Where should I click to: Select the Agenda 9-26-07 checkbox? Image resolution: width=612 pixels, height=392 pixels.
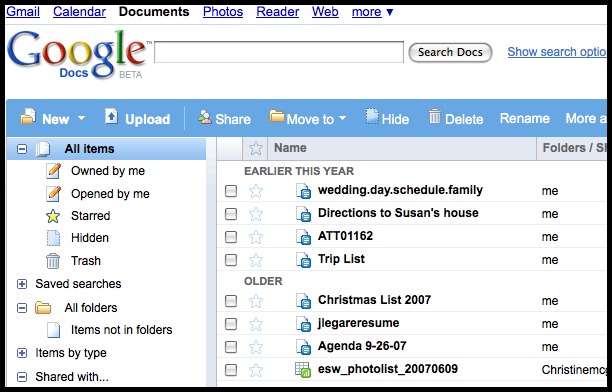tap(231, 347)
